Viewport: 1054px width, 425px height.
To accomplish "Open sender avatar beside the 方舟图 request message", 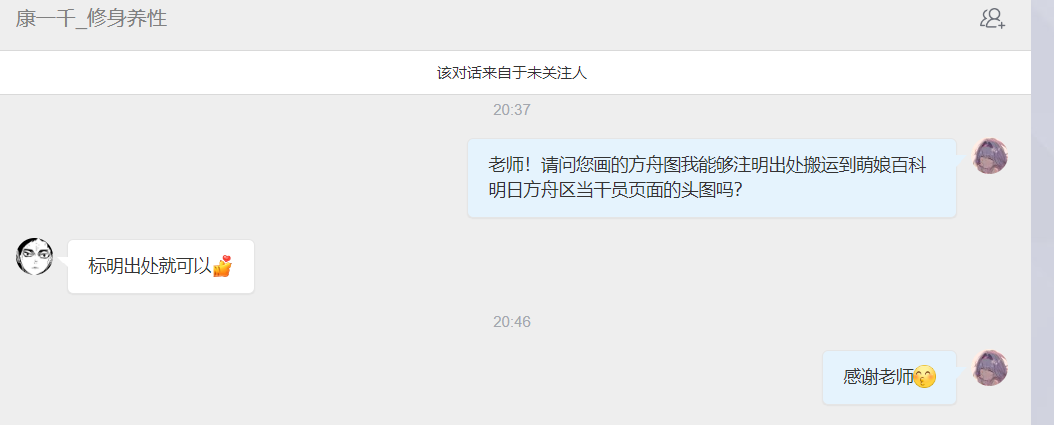I will point(990,157).
